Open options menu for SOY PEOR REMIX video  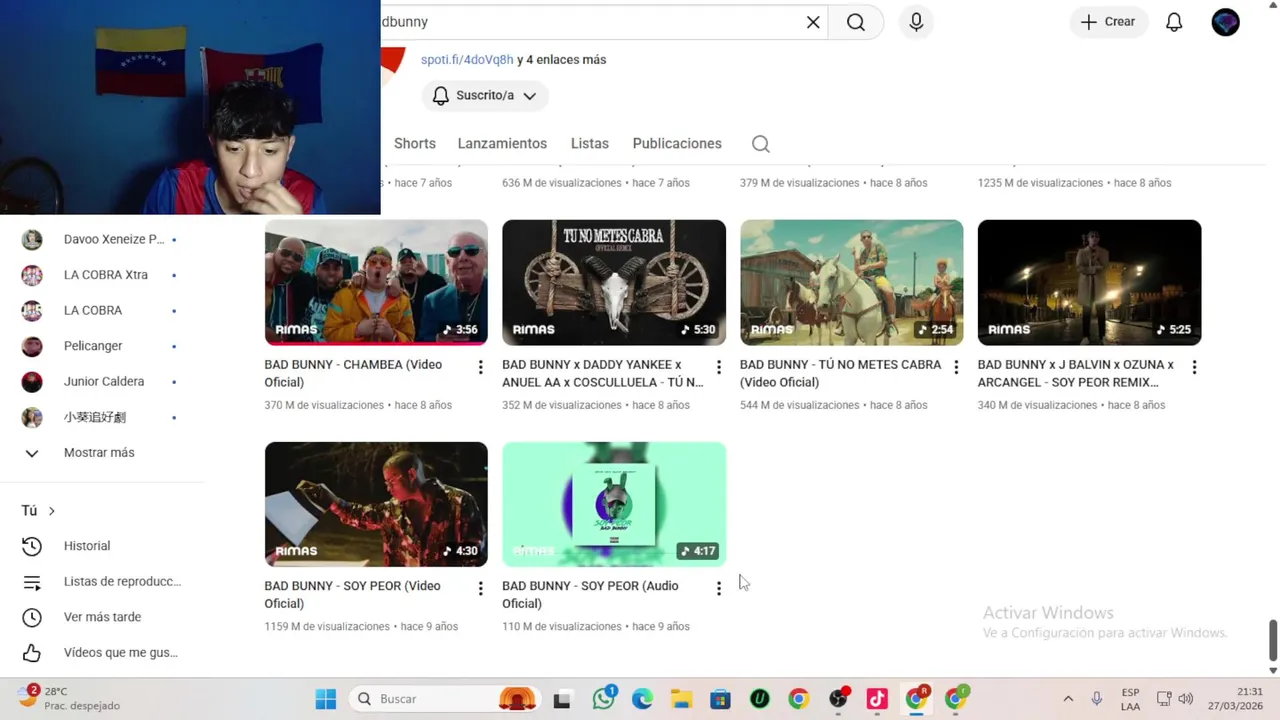[1194, 367]
